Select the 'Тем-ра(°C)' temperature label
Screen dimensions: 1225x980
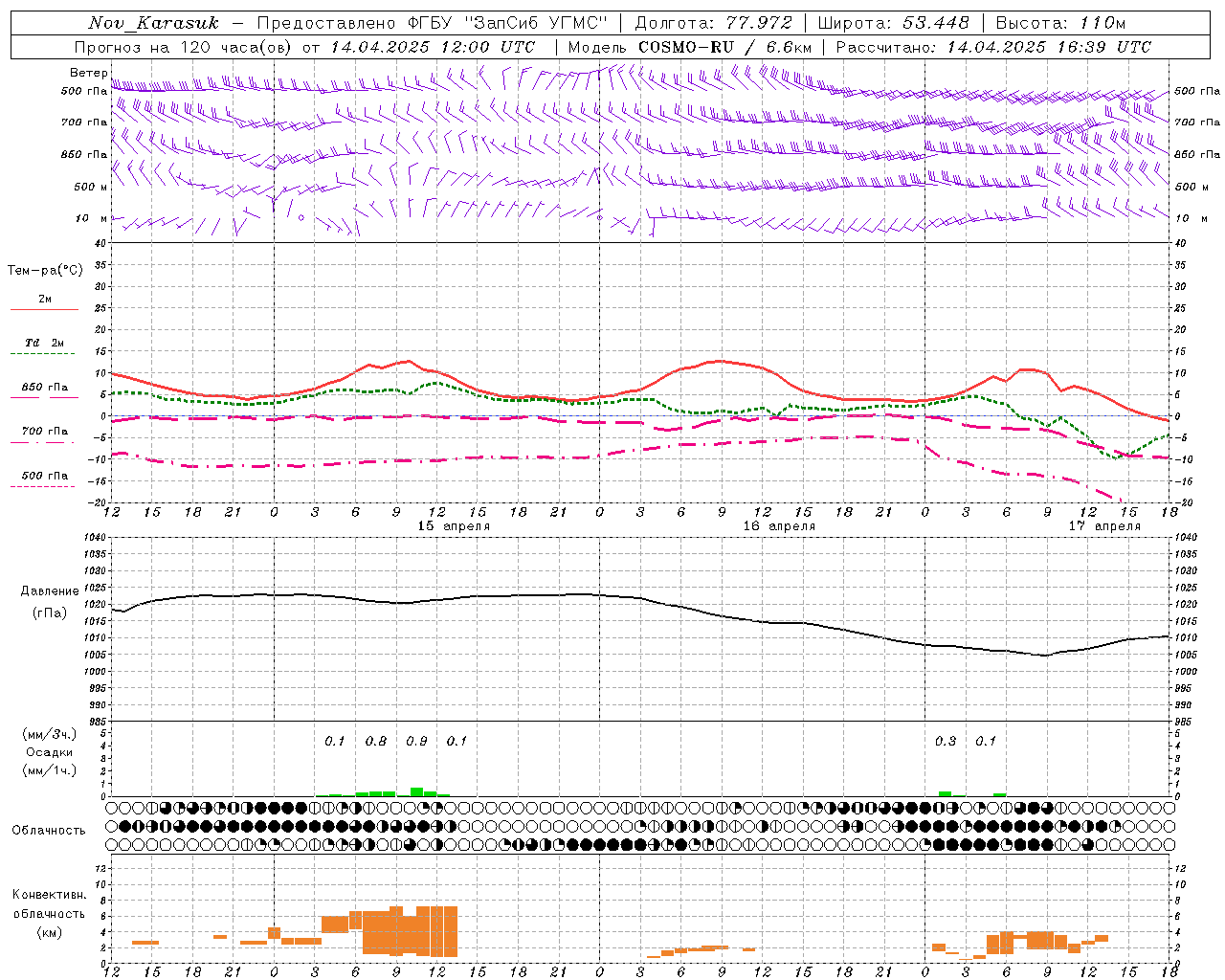click(x=45, y=271)
